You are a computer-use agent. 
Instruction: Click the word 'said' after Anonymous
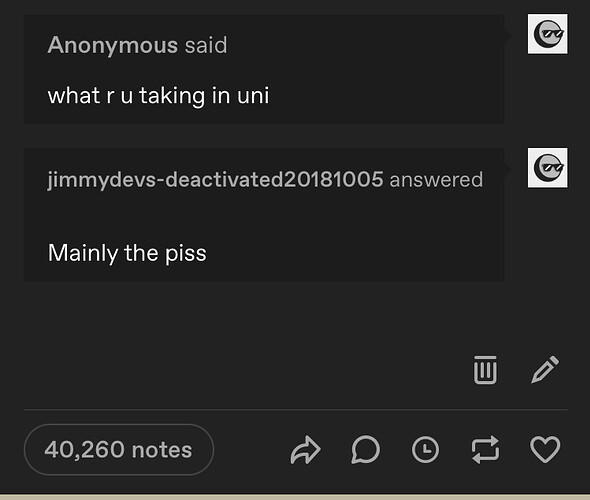pyautogui.click(x=206, y=45)
